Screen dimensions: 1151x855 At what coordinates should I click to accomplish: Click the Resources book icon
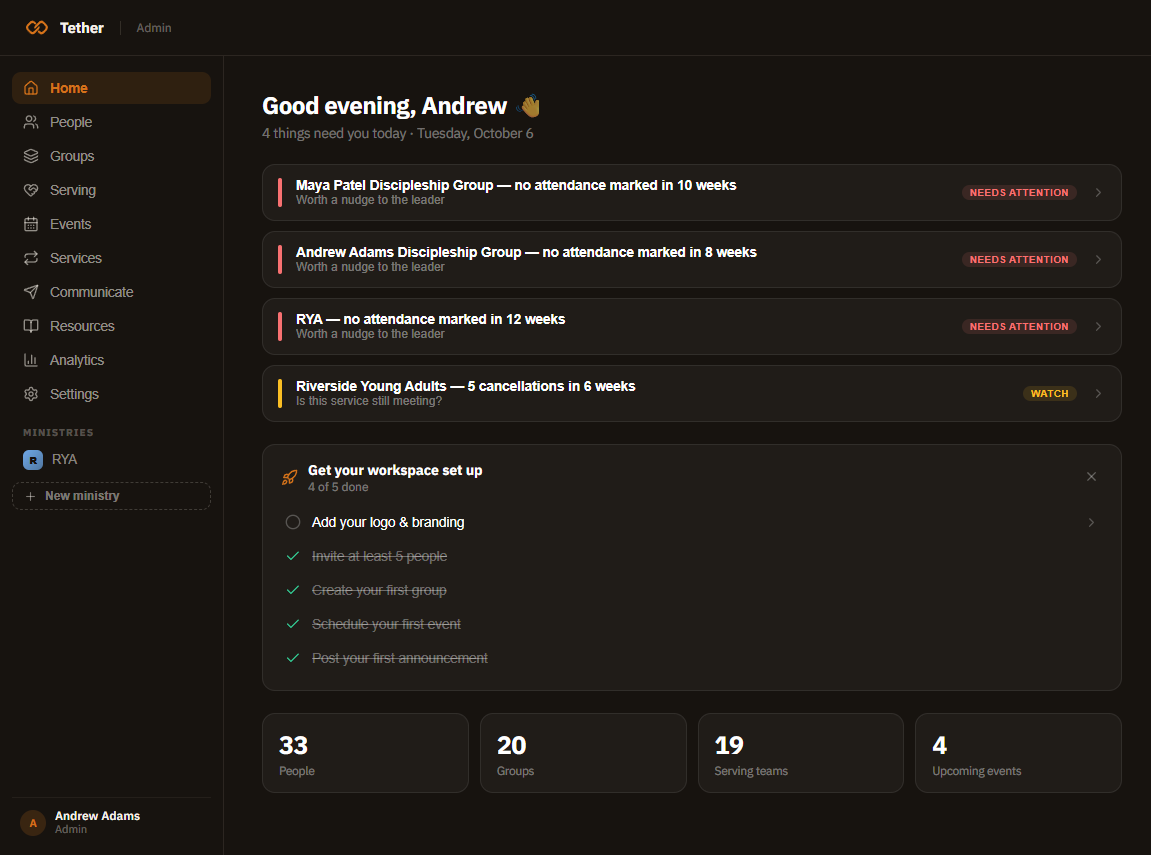31,326
